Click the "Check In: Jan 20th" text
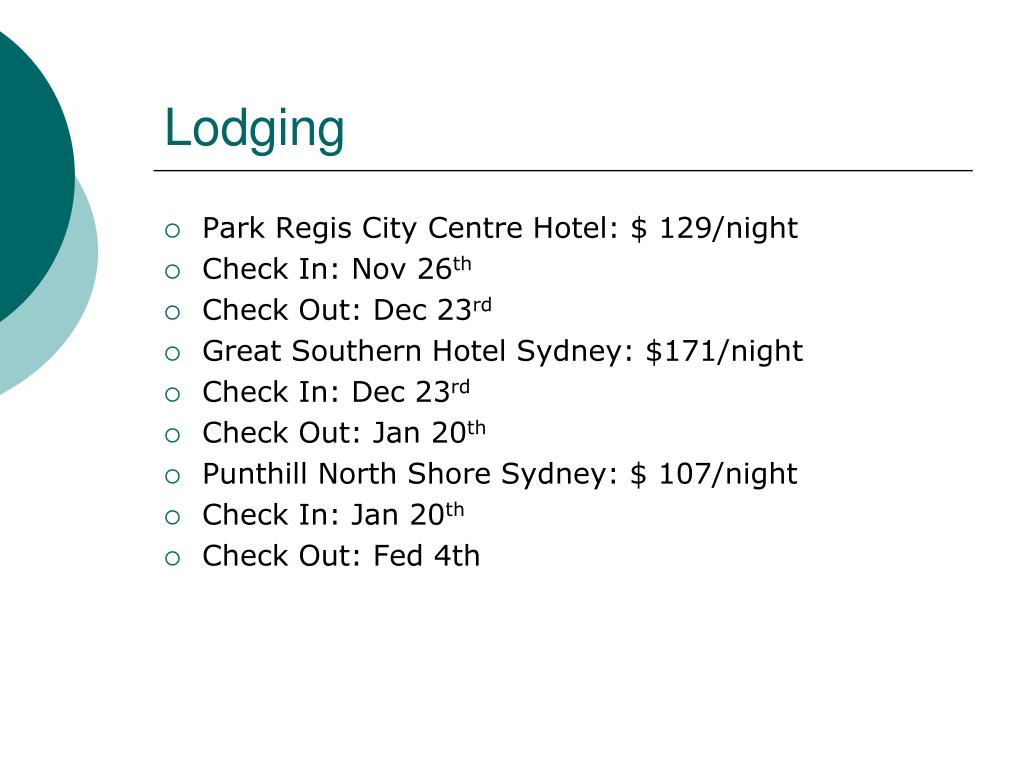This screenshot has height=768, width=1024. [332, 516]
